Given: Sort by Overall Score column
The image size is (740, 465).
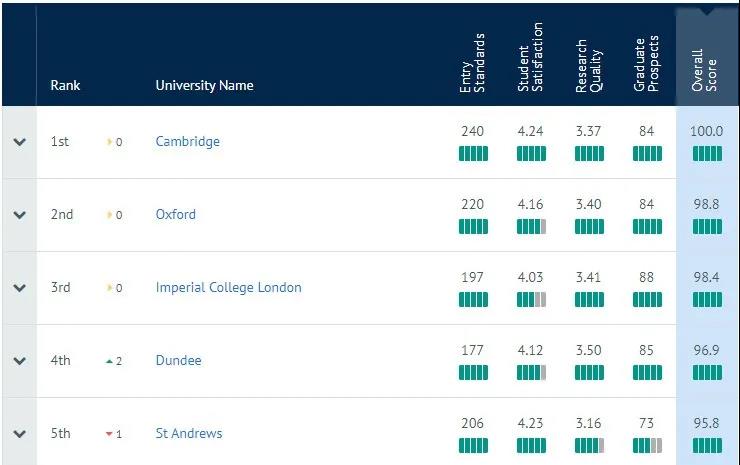Looking at the screenshot, I should [704, 69].
